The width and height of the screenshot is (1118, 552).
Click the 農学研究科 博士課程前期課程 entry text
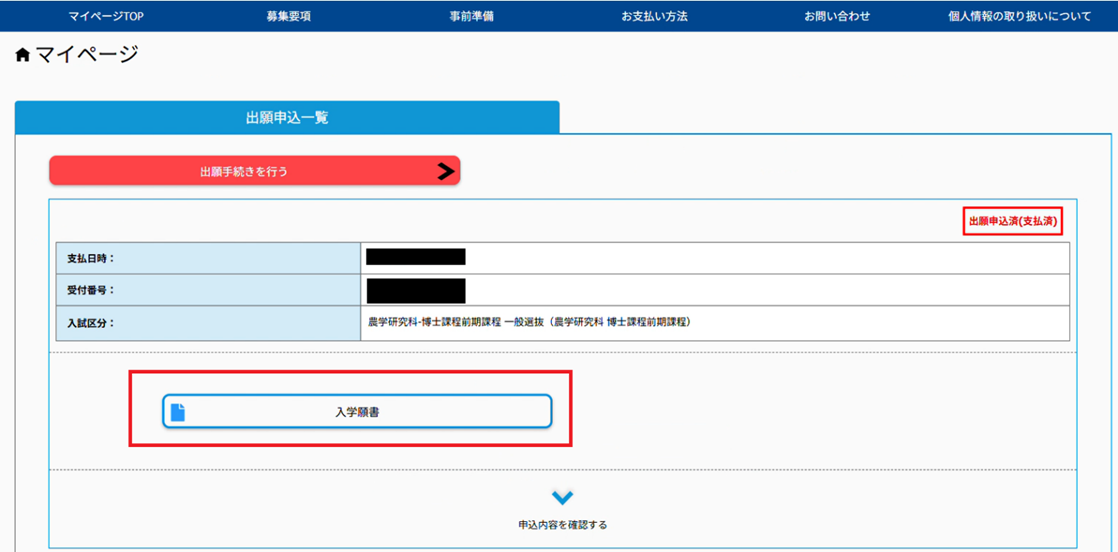click(x=530, y=322)
